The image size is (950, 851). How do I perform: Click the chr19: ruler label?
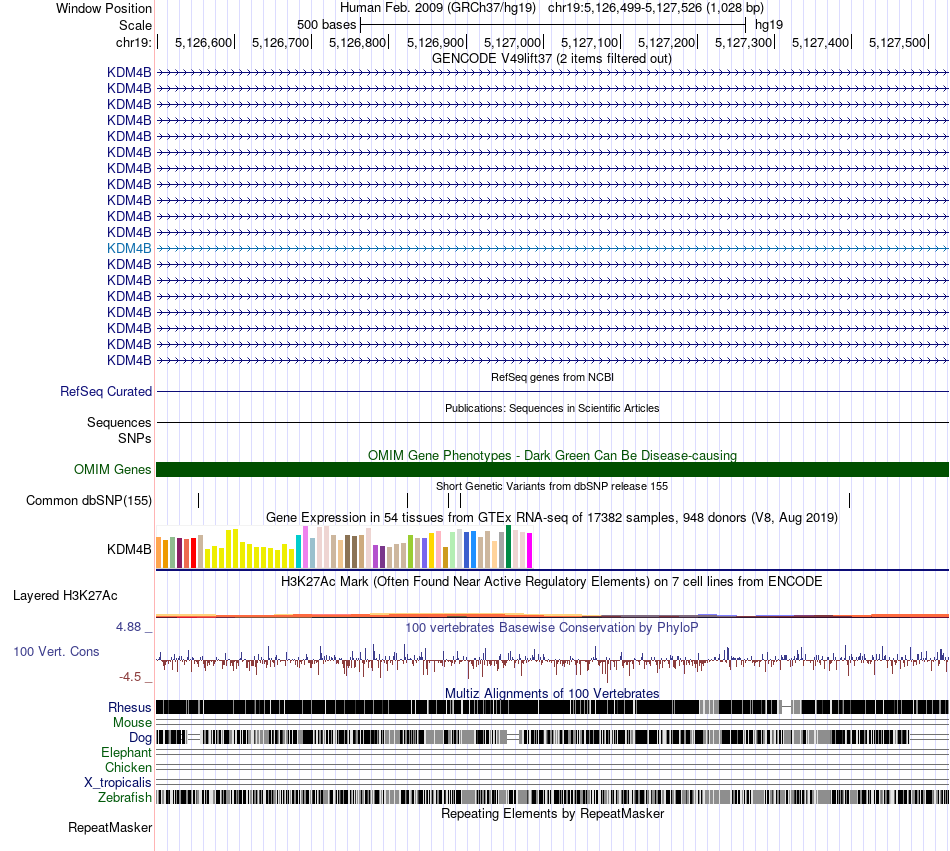click(x=133, y=42)
